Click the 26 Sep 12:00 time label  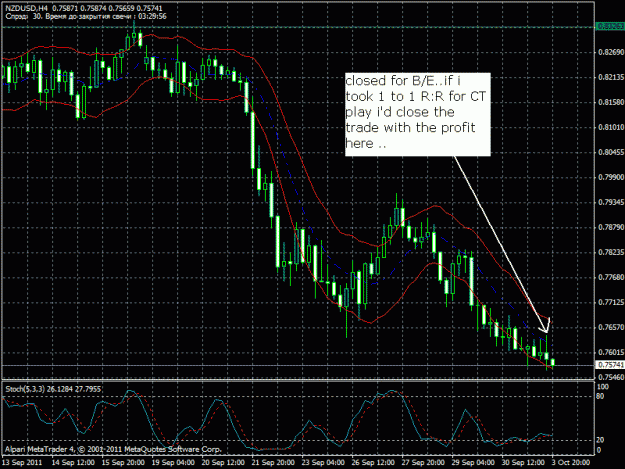coord(373,462)
